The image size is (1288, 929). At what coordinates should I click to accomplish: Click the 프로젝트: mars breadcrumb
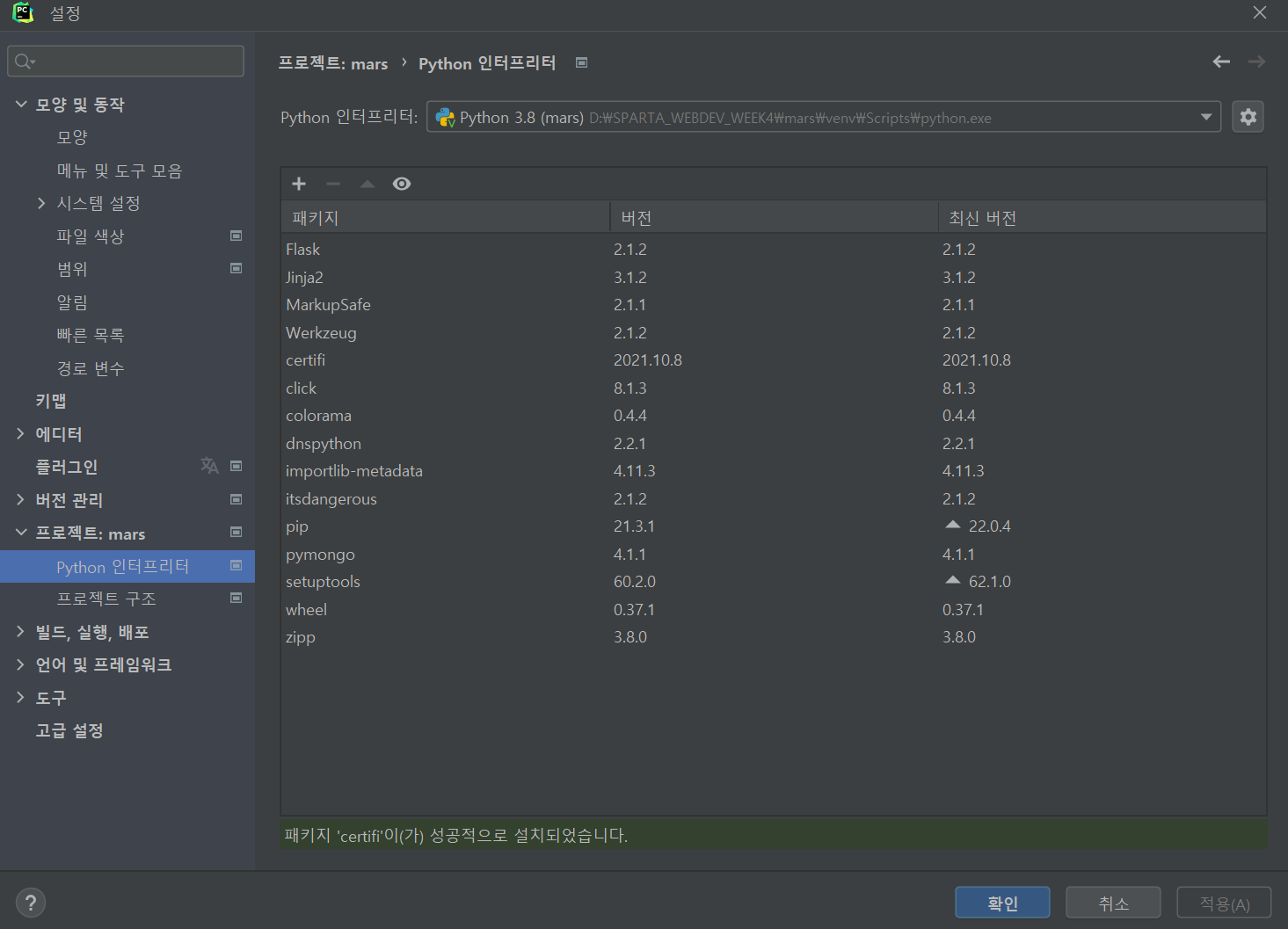coord(333,62)
